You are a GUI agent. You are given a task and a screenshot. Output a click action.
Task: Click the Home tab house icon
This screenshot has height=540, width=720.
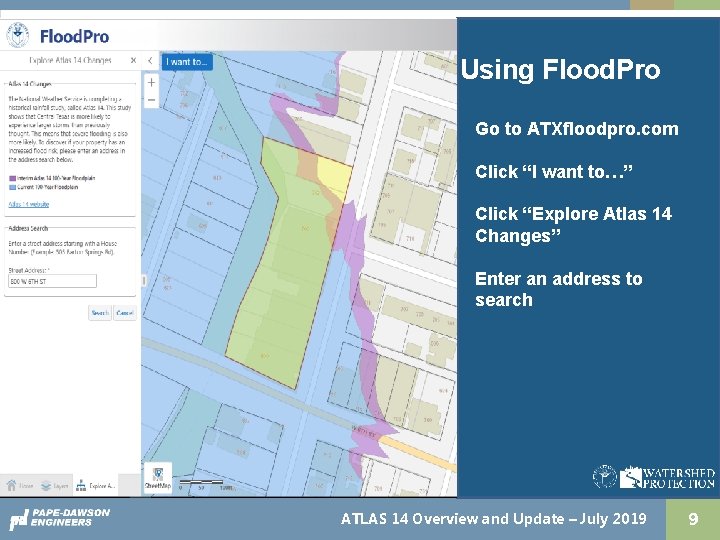point(11,485)
